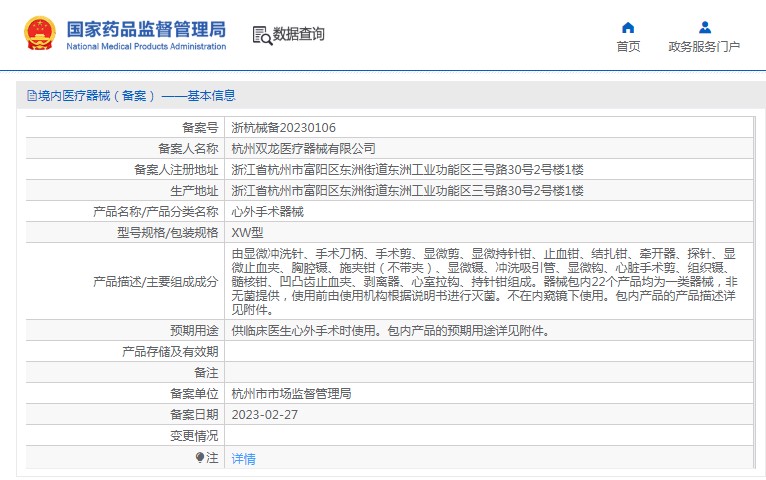Screen dimensions: 766x480
Task: Open the 详情 link
Action: [243, 459]
